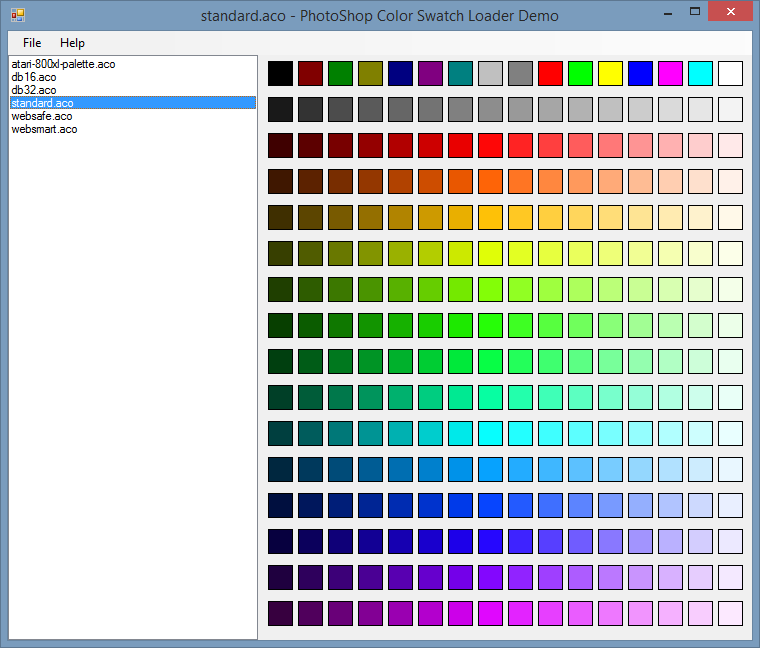Pick the pure yellow swatch in top row
This screenshot has width=760, height=648.
pos(610,73)
